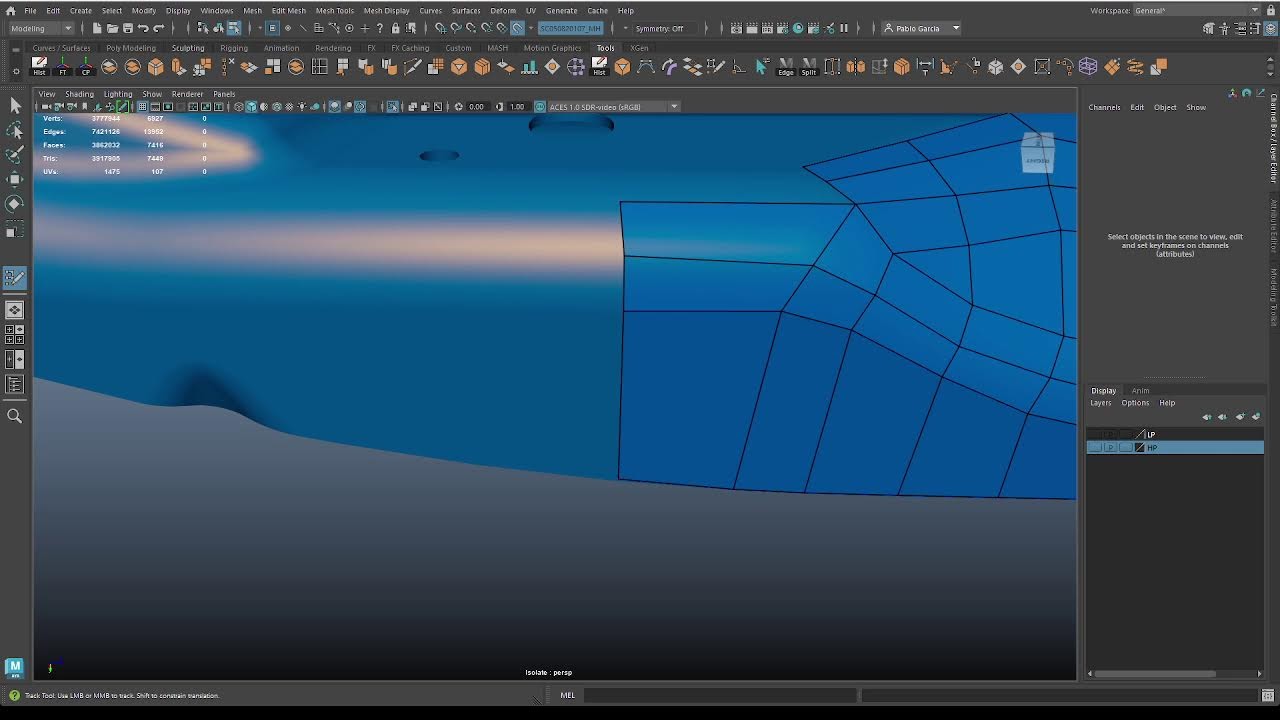Image resolution: width=1280 pixels, height=720 pixels.
Task: Switch to the Poly Modeling shelf tab
Action: point(131,47)
